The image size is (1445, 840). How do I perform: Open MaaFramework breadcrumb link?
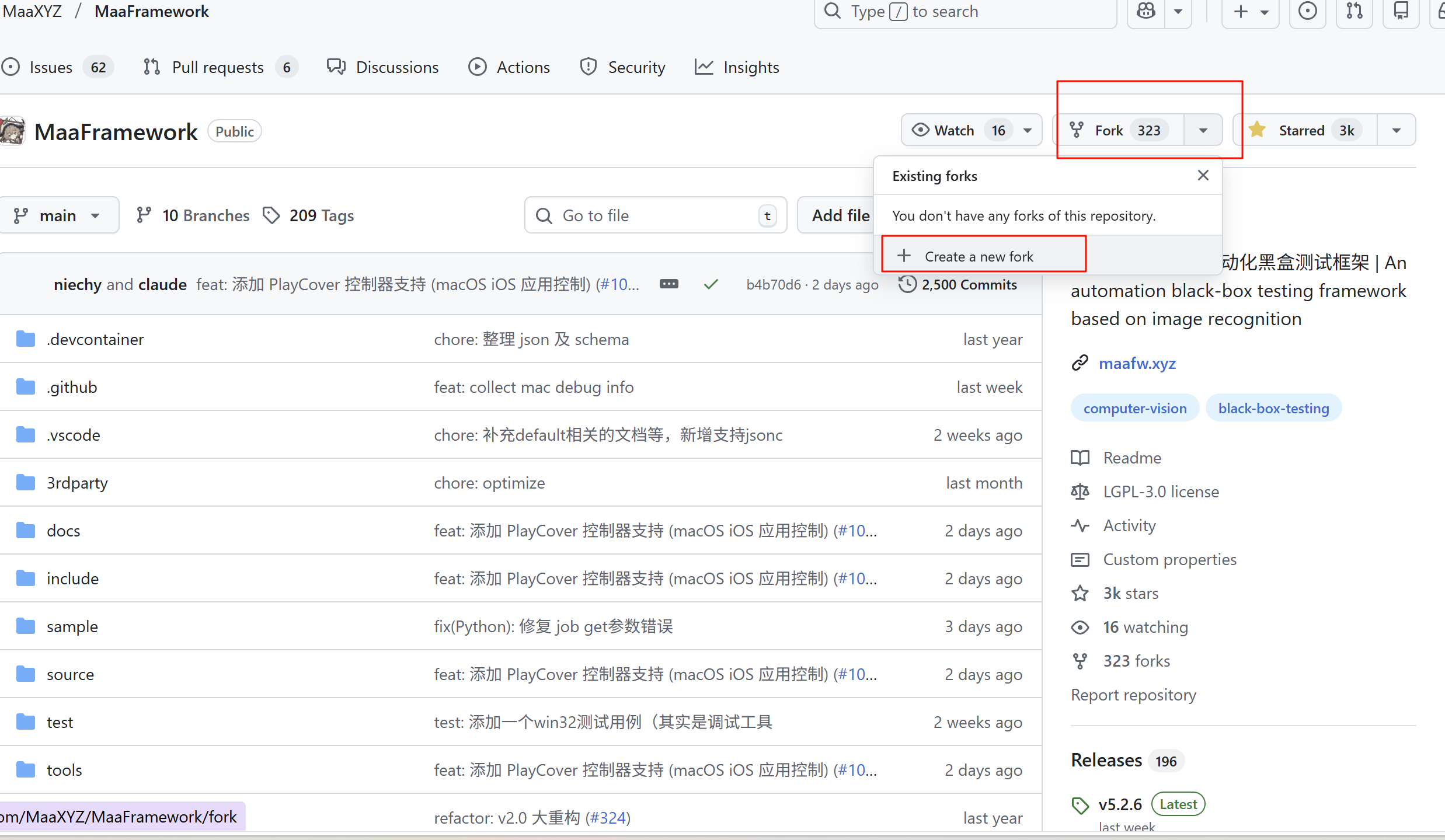[152, 11]
